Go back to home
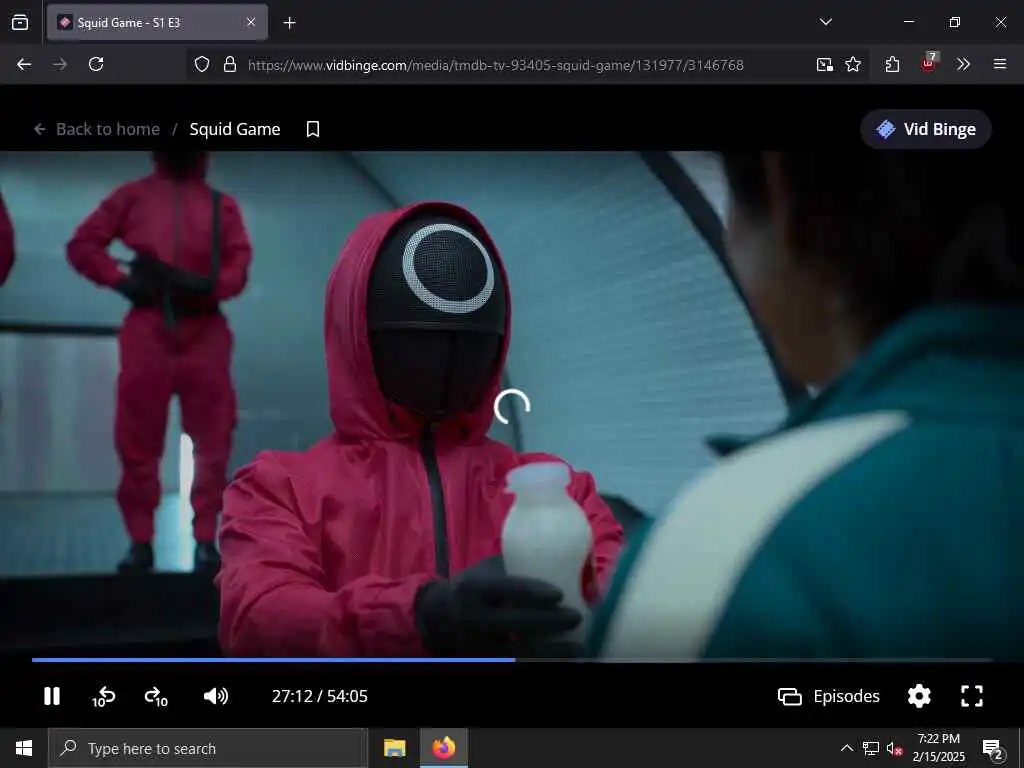 pyautogui.click(x=97, y=129)
